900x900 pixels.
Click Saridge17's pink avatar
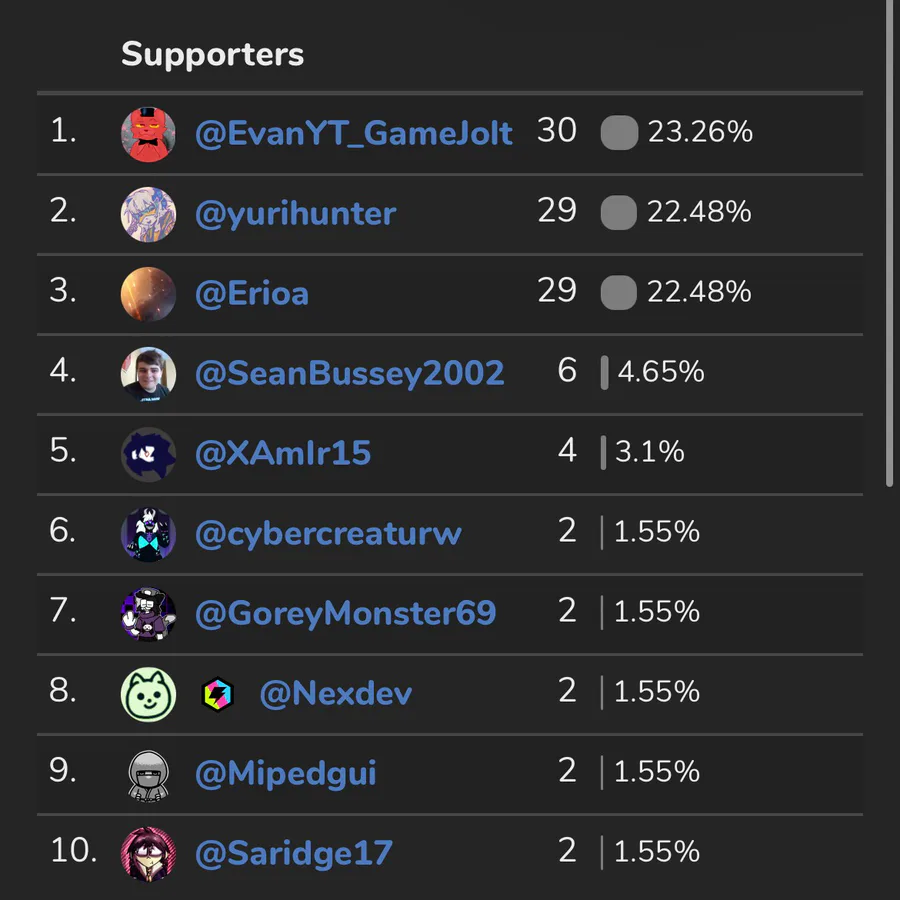pos(148,853)
